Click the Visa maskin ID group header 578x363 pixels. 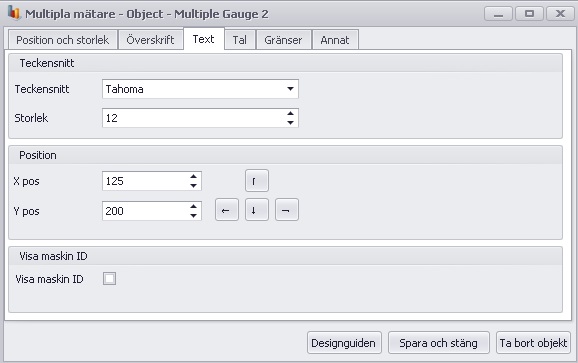285,256
